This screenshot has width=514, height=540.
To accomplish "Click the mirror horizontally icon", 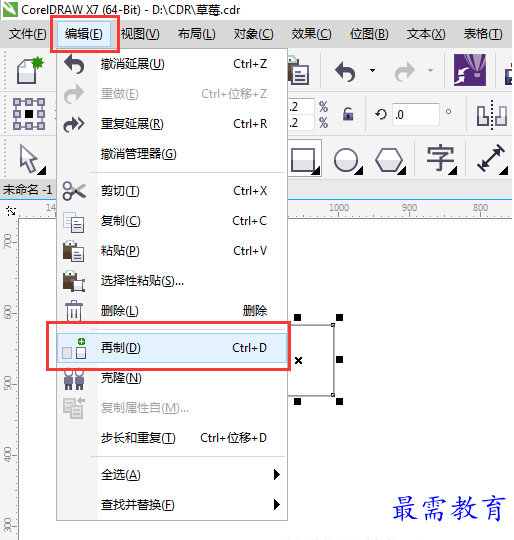I will [x=492, y=115].
